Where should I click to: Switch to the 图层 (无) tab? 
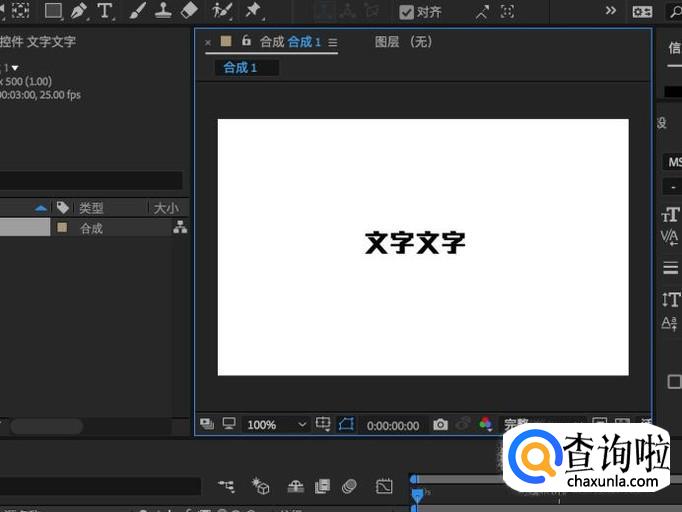pos(404,42)
